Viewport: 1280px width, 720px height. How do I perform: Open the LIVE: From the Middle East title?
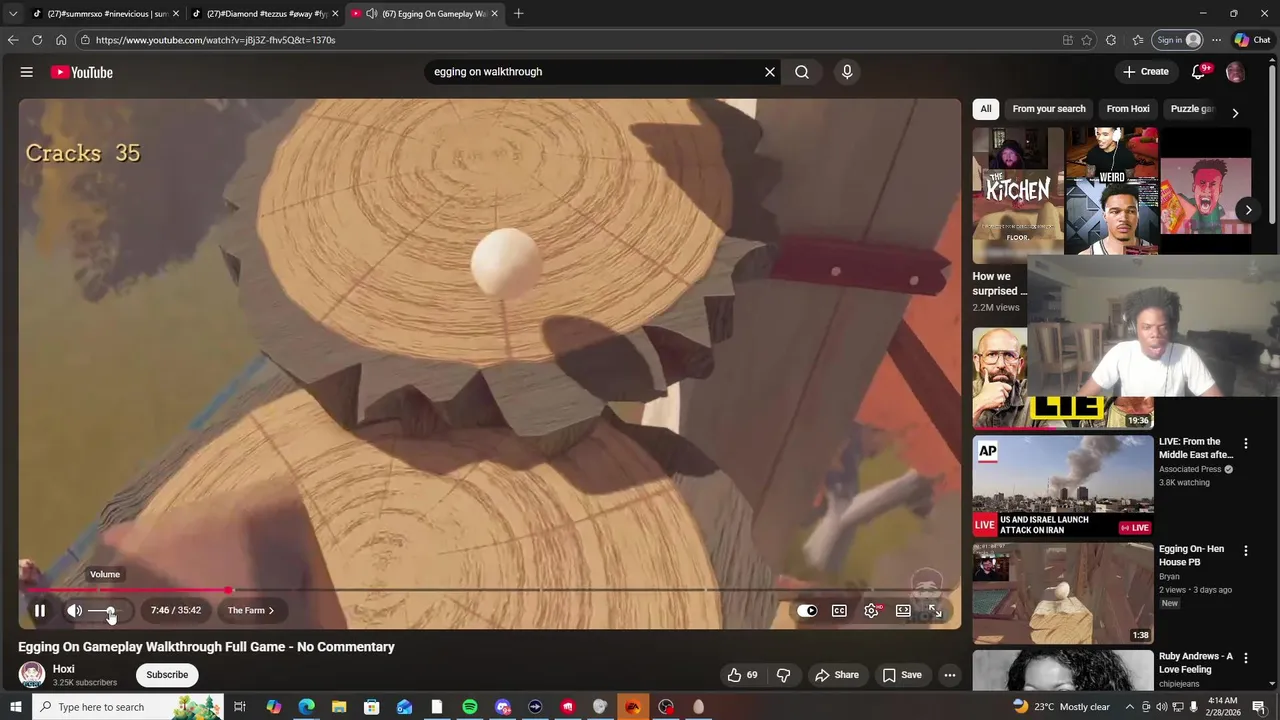(x=1196, y=448)
